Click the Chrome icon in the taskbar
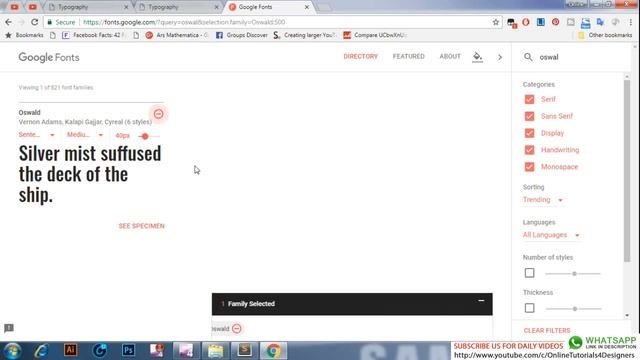640x360 pixels. pyautogui.click(x=273, y=351)
